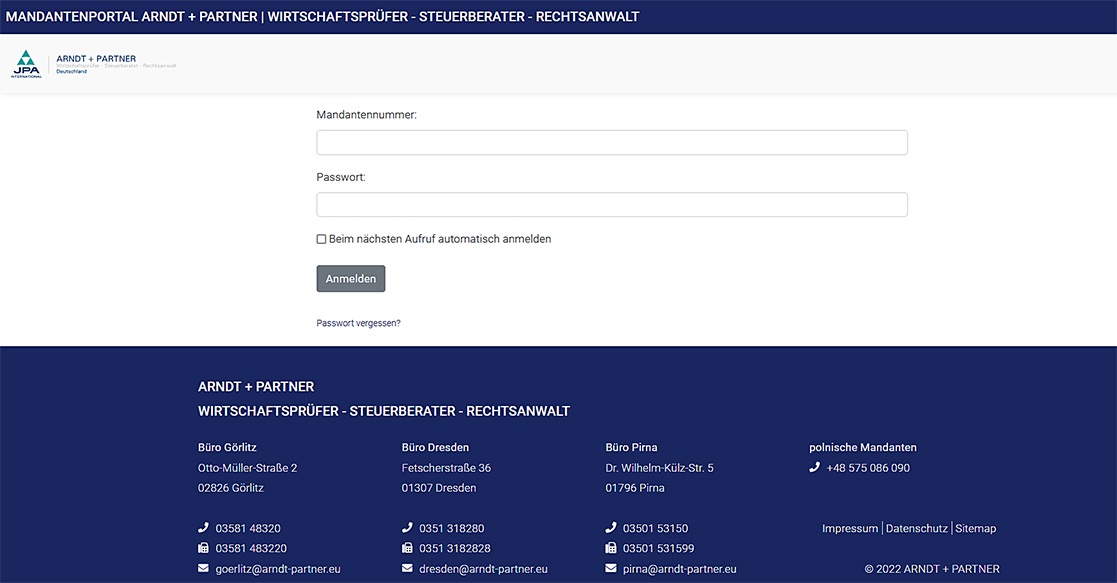Click the pirna@arndt-partner.eu email link
The width and height of the screenshot is (1117, 583).
[x=680, y=569]
